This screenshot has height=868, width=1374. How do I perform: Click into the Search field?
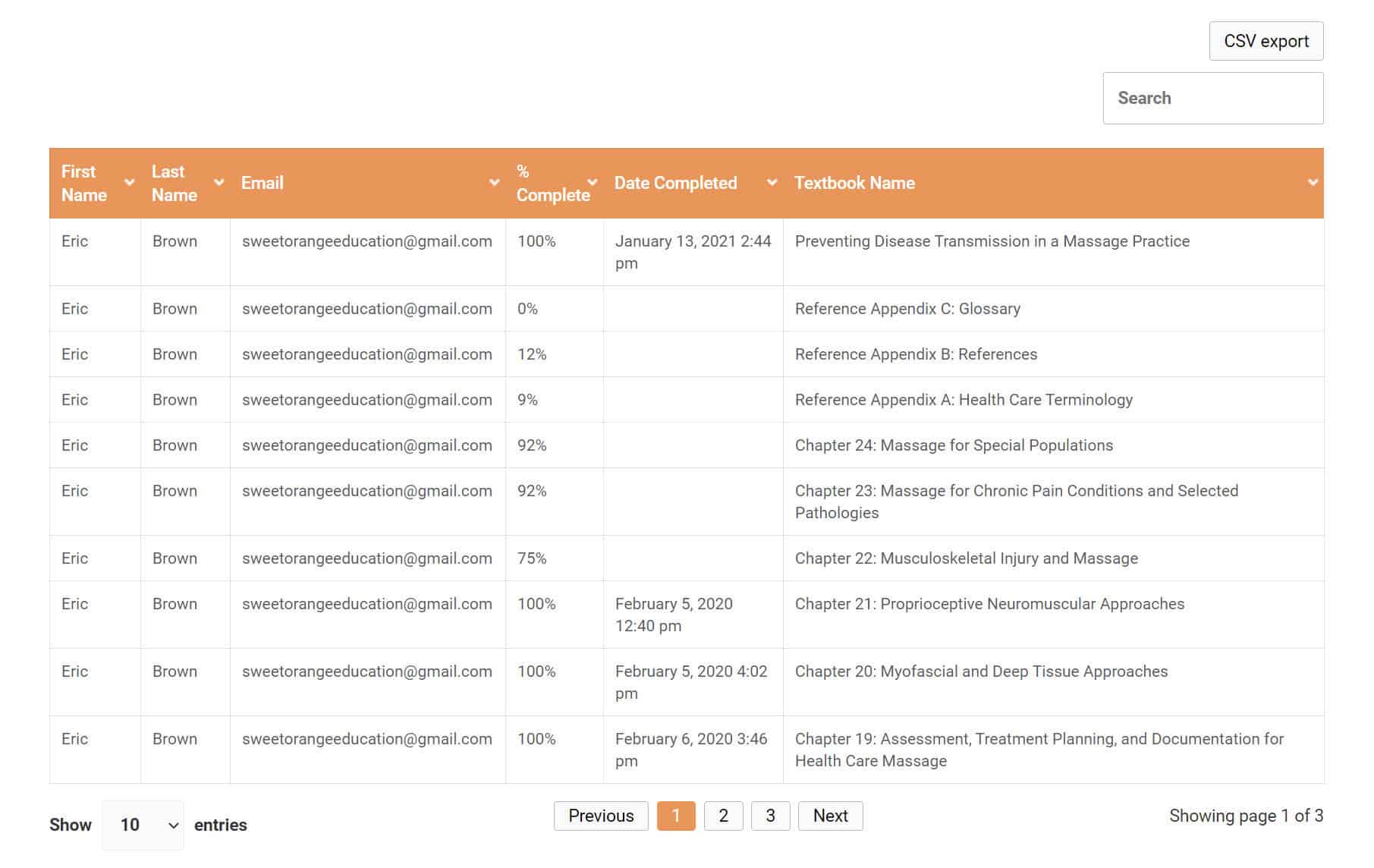click(1212, 99)
